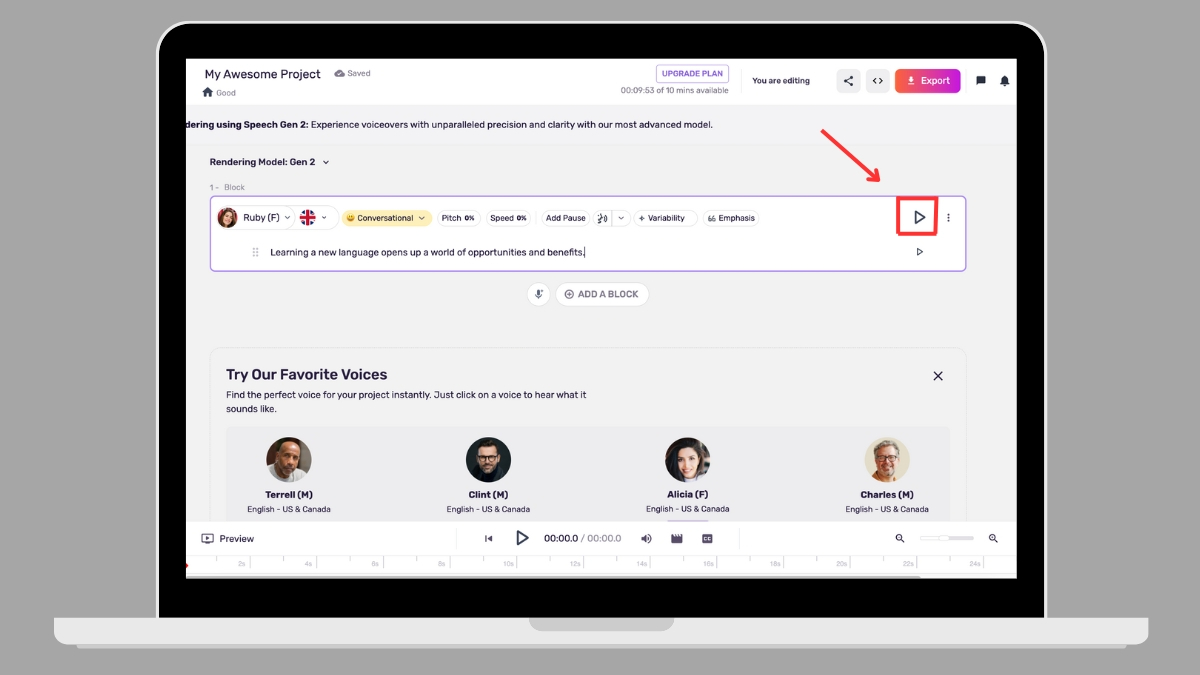Mute audio with the speaker icon
The height and width of the screenshot is (675, 1200).
point(646,538)
